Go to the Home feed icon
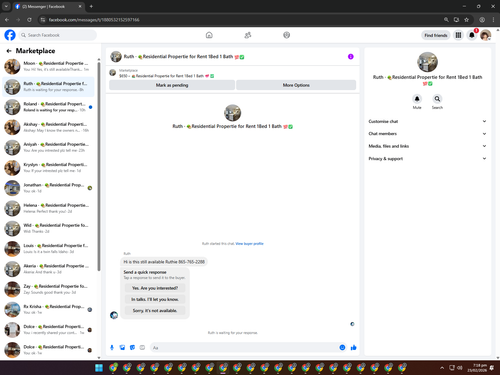The image size is (500, 375). point(209,35)
